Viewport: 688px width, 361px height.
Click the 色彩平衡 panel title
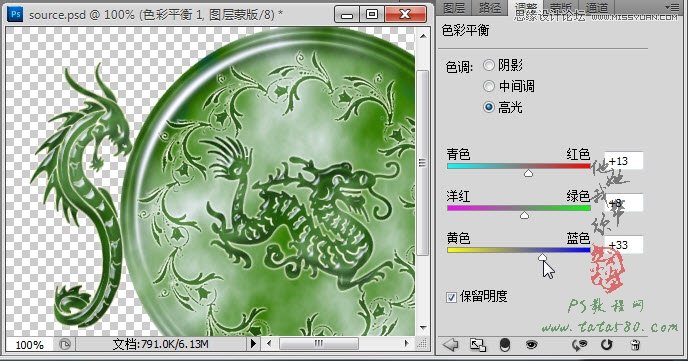(465, 30)
